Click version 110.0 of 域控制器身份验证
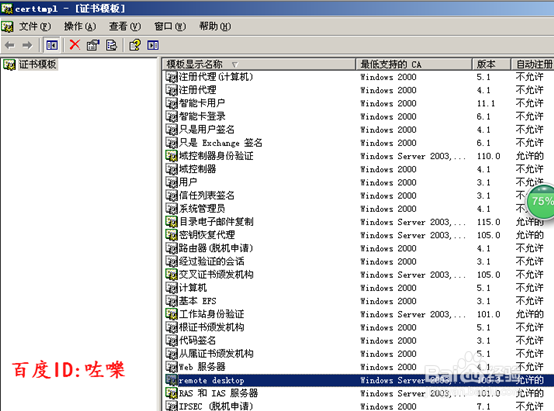Image resolution: width=554 pixels, height=411 pixels. 488,156
